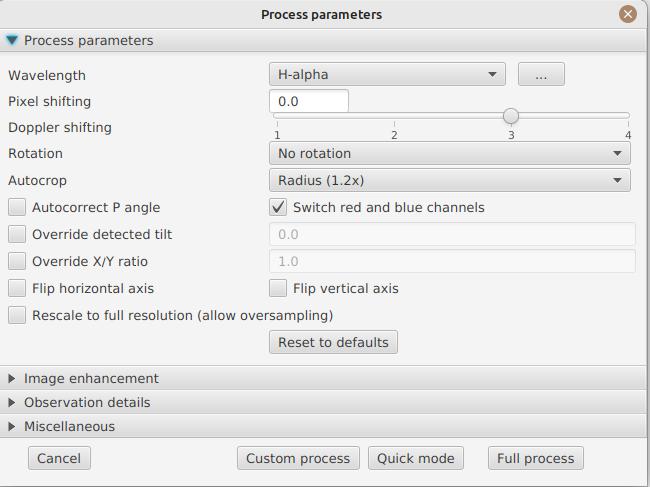Viewport: 650px width, 487px height.
Task: Expand the Image enhancement section
Action: [x=12, y=379]
